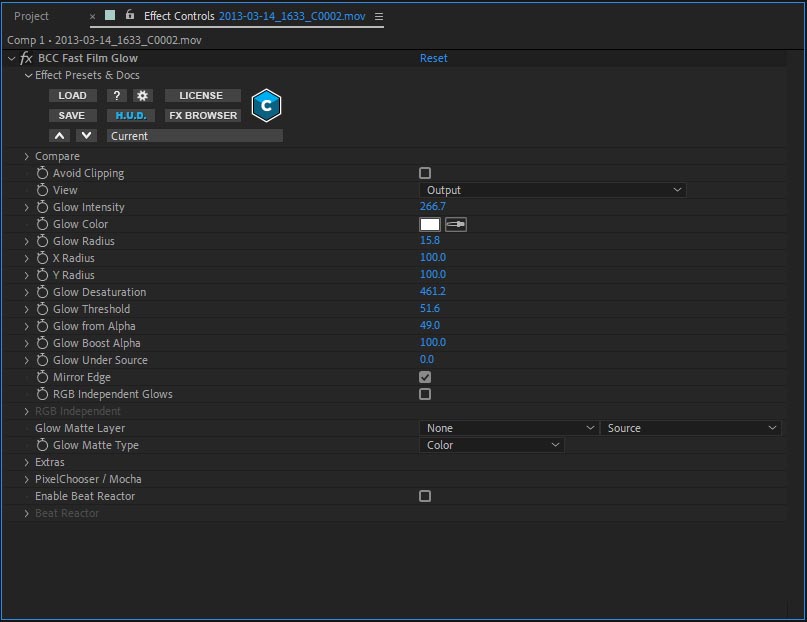Toggle the X Radius stopwatch
807x622 pixels.
[42, 258]
